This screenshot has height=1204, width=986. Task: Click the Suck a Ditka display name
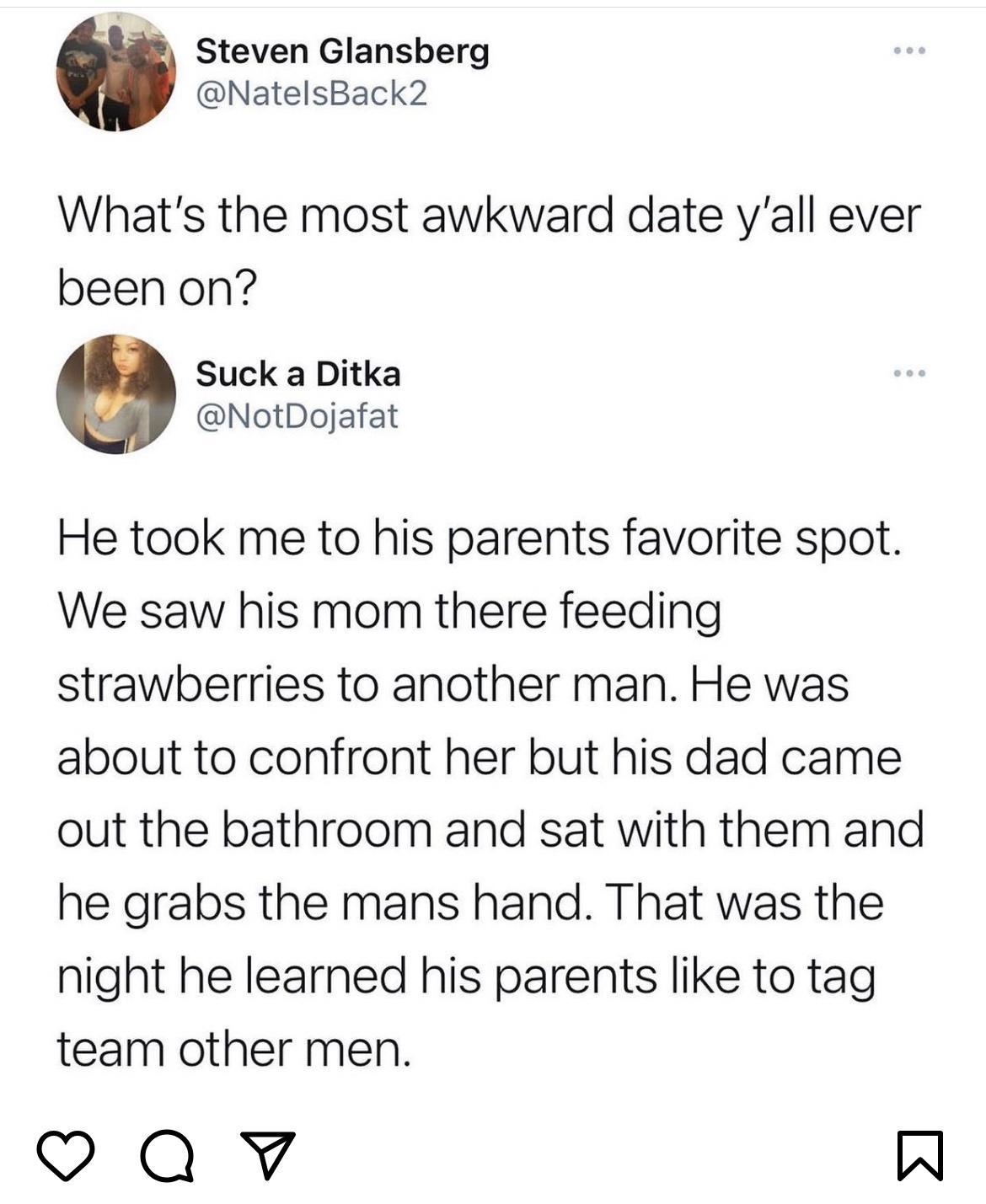(297, 374)
